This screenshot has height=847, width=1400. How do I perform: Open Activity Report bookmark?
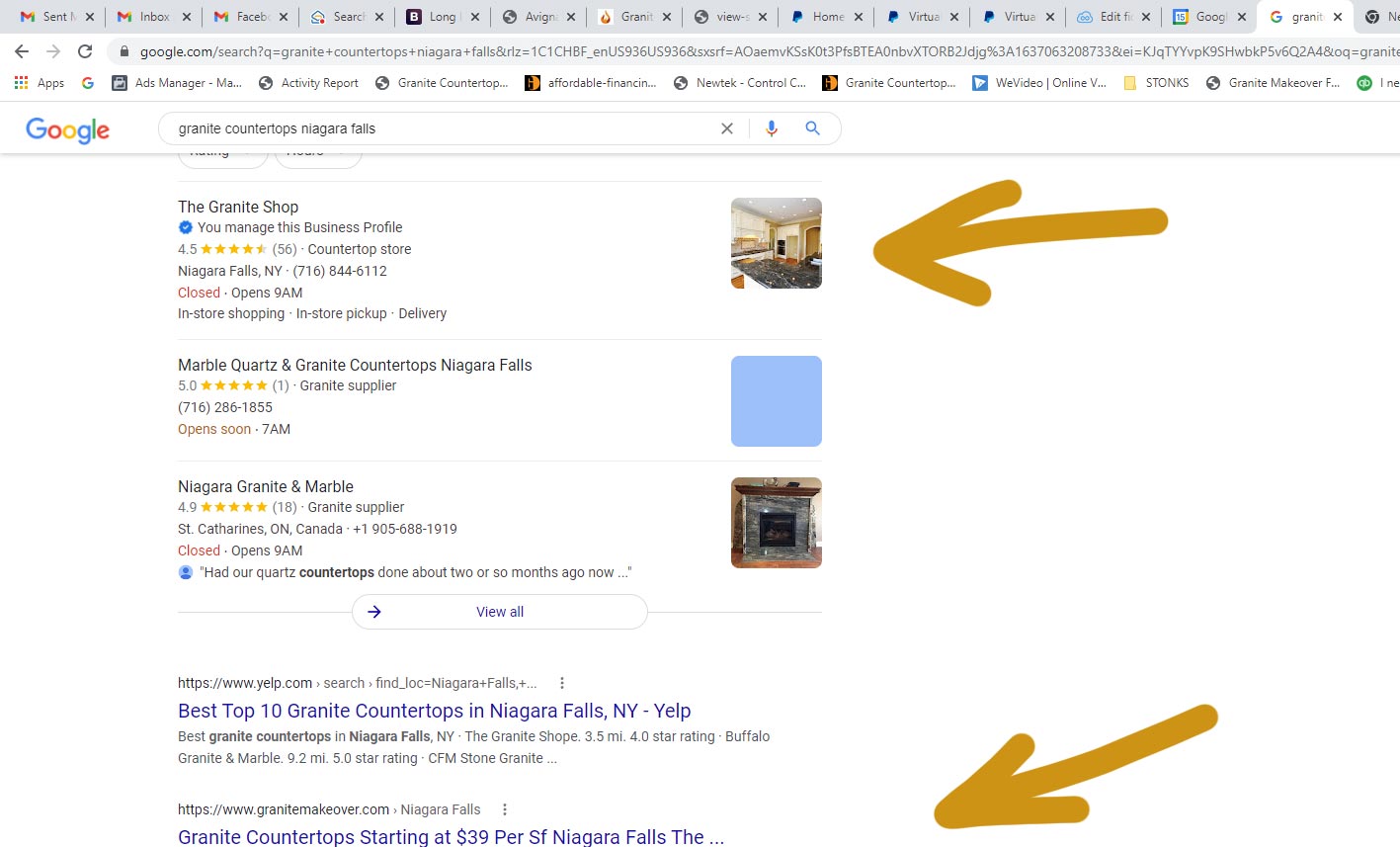coord(308,83)
